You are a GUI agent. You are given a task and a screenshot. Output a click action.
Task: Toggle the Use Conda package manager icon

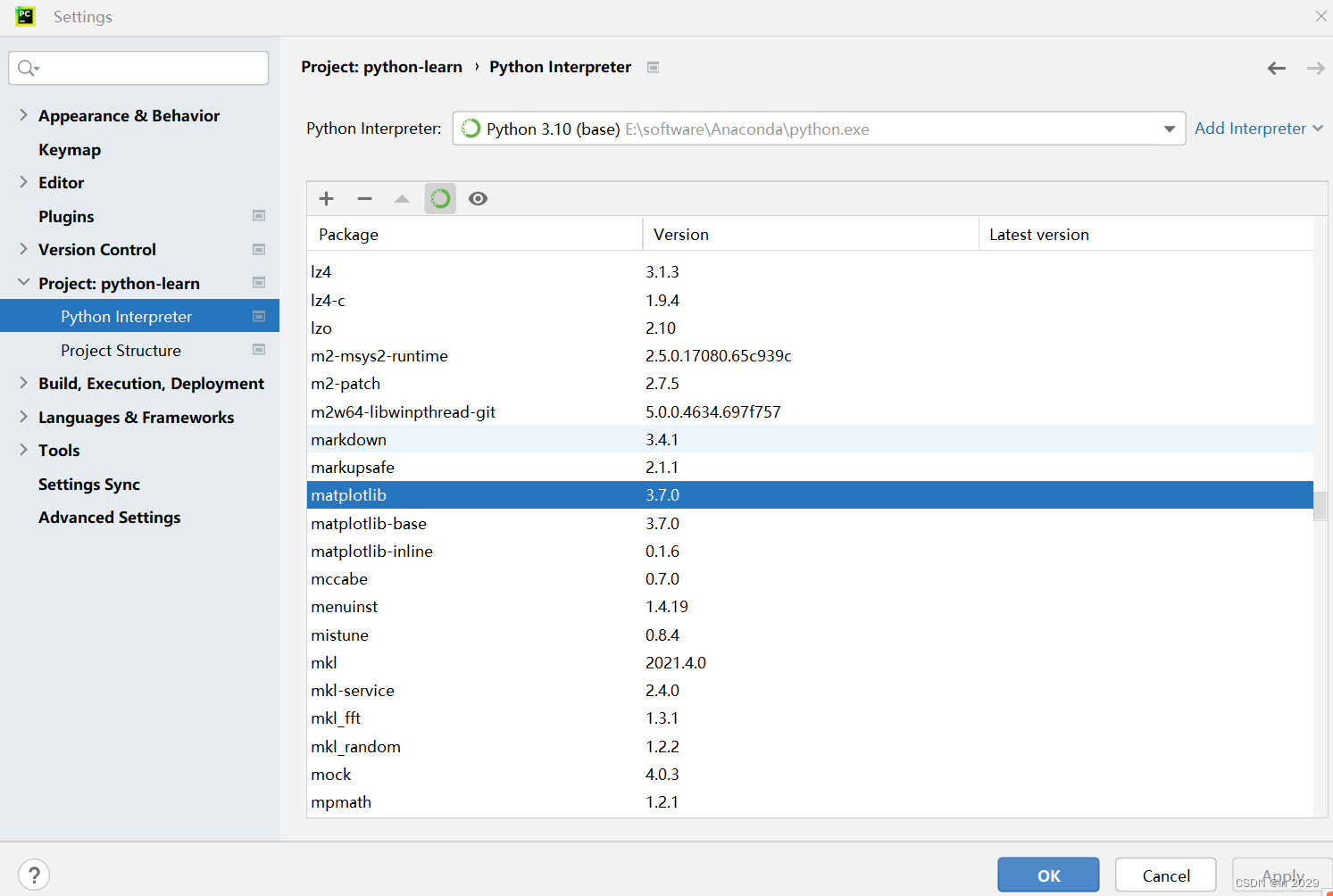(440, 198)
